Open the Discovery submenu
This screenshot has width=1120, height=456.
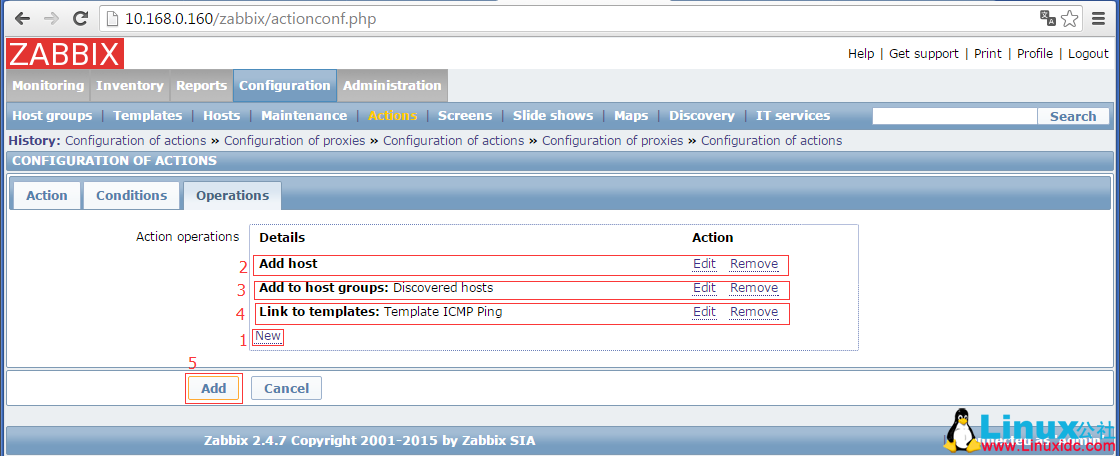click(x=701, y=116)
